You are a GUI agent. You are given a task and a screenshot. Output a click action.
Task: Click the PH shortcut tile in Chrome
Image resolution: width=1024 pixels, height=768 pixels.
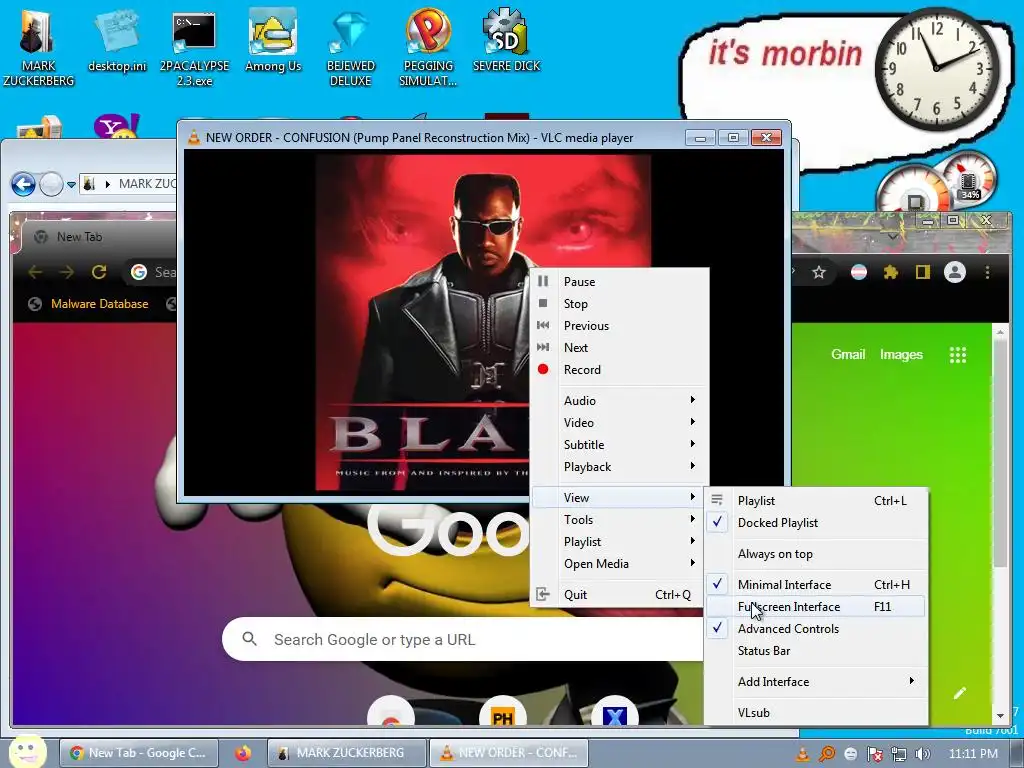pos(502,715)
